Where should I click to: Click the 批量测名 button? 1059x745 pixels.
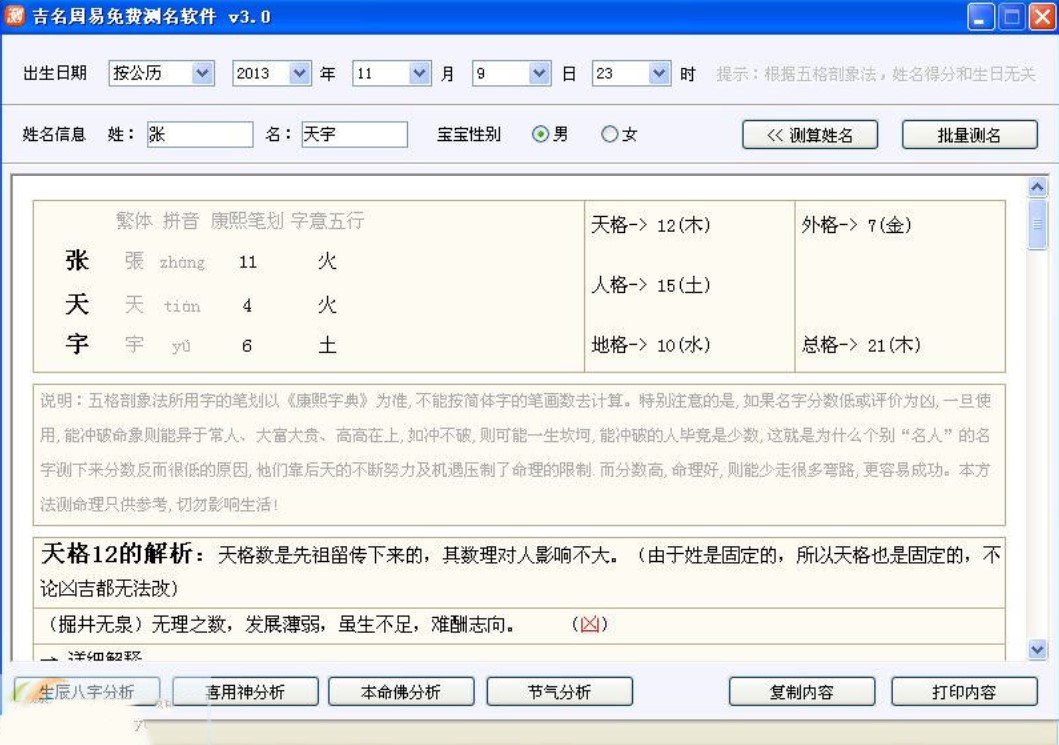[x=969, y=135]
